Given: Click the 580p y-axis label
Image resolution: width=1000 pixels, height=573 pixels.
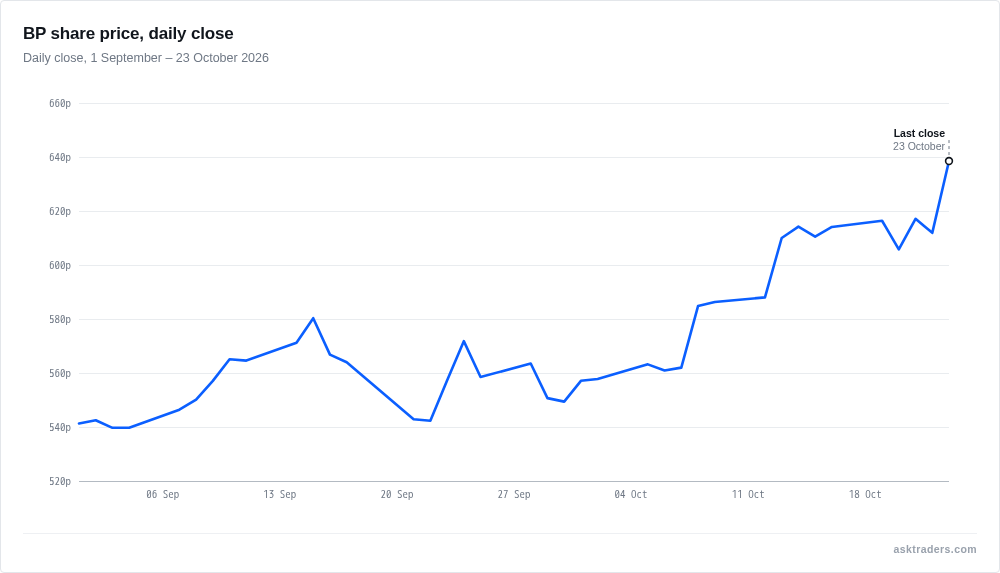Looking at the screenshot, I should 60,320.
